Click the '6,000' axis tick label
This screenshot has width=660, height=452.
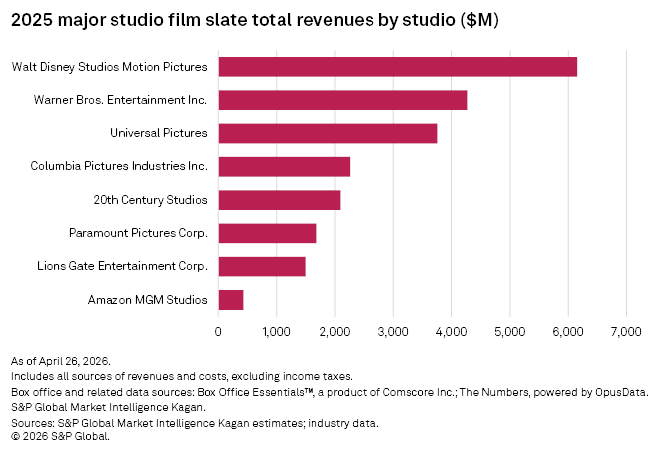568,332
